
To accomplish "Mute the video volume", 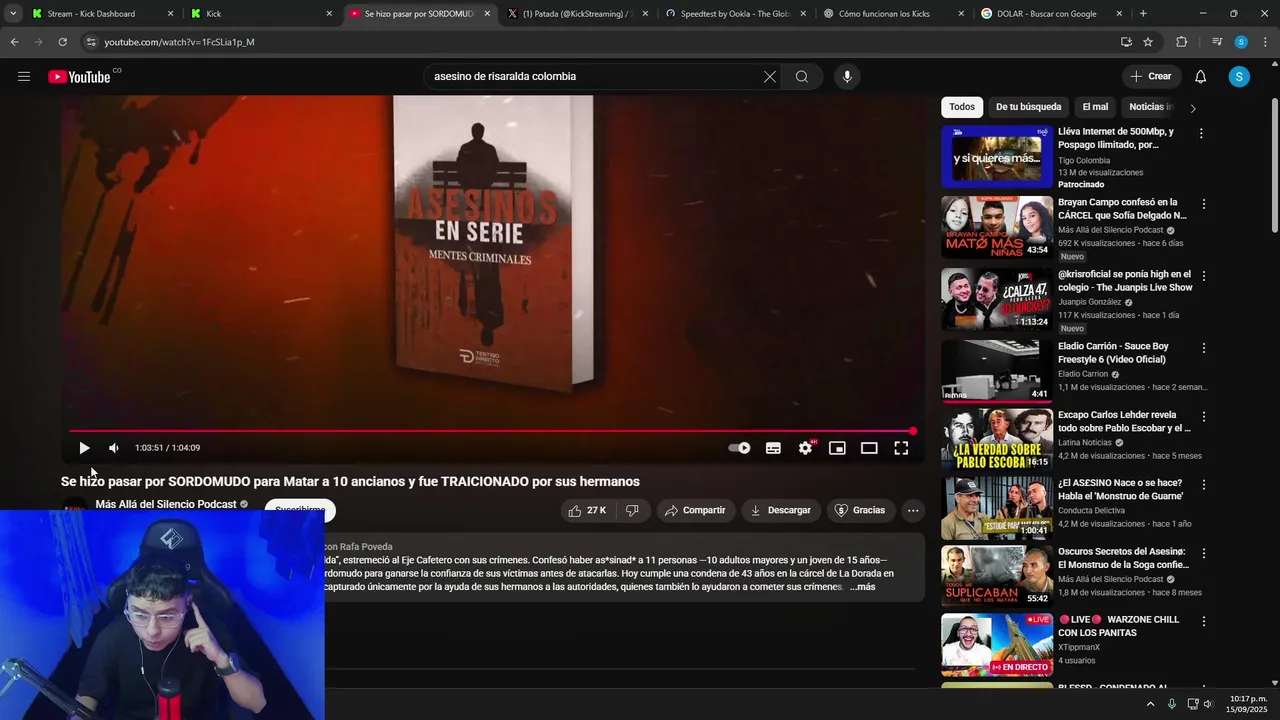I will point(114,448).
